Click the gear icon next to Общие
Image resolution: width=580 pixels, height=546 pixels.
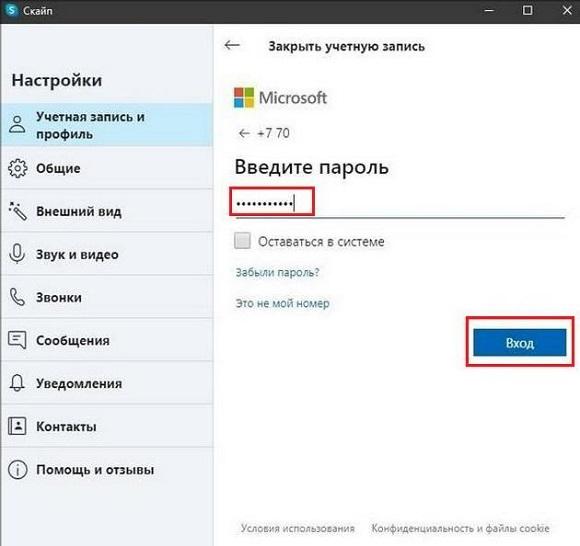(x=17, y=168)
